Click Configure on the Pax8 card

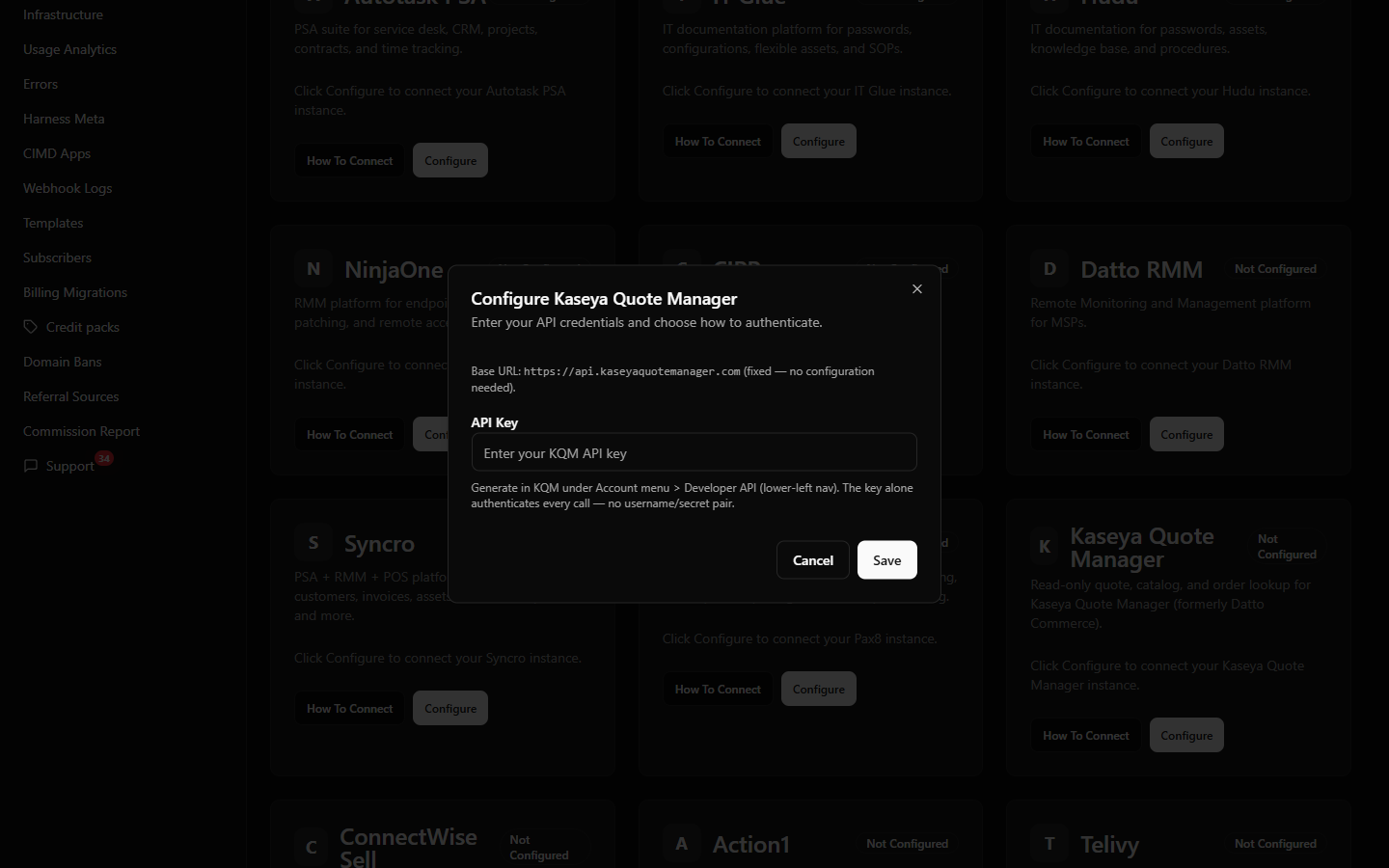click(x=818, y=690)
